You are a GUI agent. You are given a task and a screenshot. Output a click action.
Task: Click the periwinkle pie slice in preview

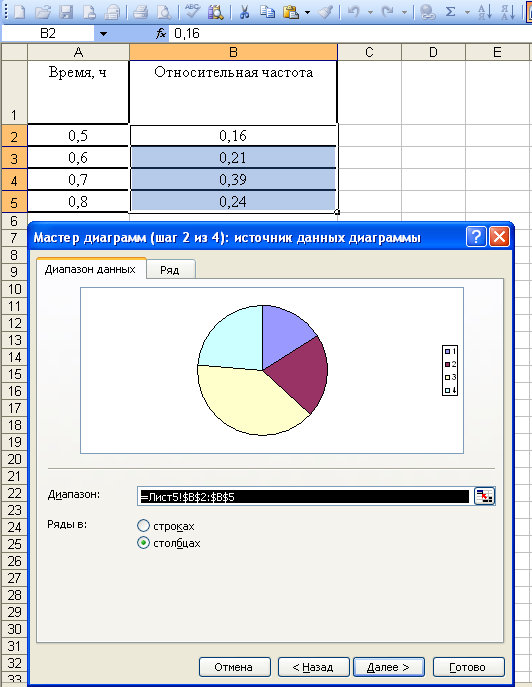(x=283, y=333)
